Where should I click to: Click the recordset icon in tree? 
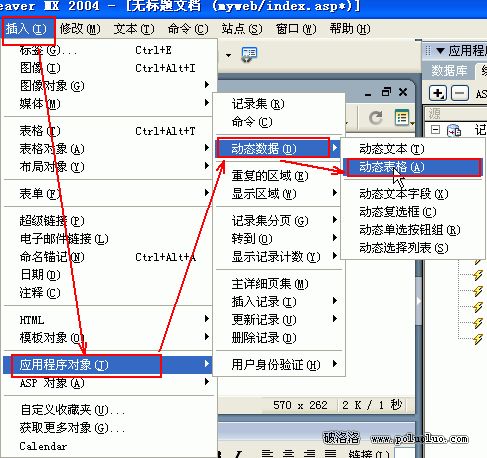454,130
